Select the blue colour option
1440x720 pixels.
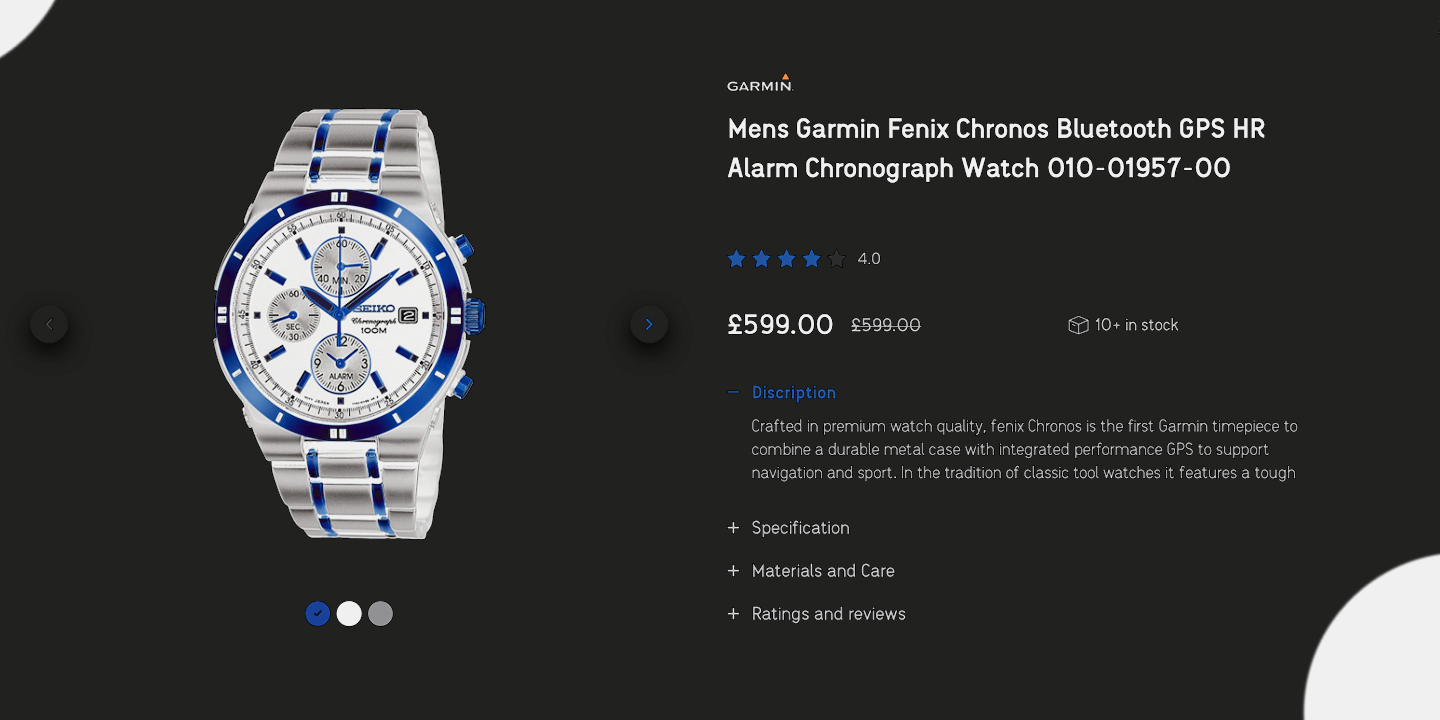tap(318, 614)
